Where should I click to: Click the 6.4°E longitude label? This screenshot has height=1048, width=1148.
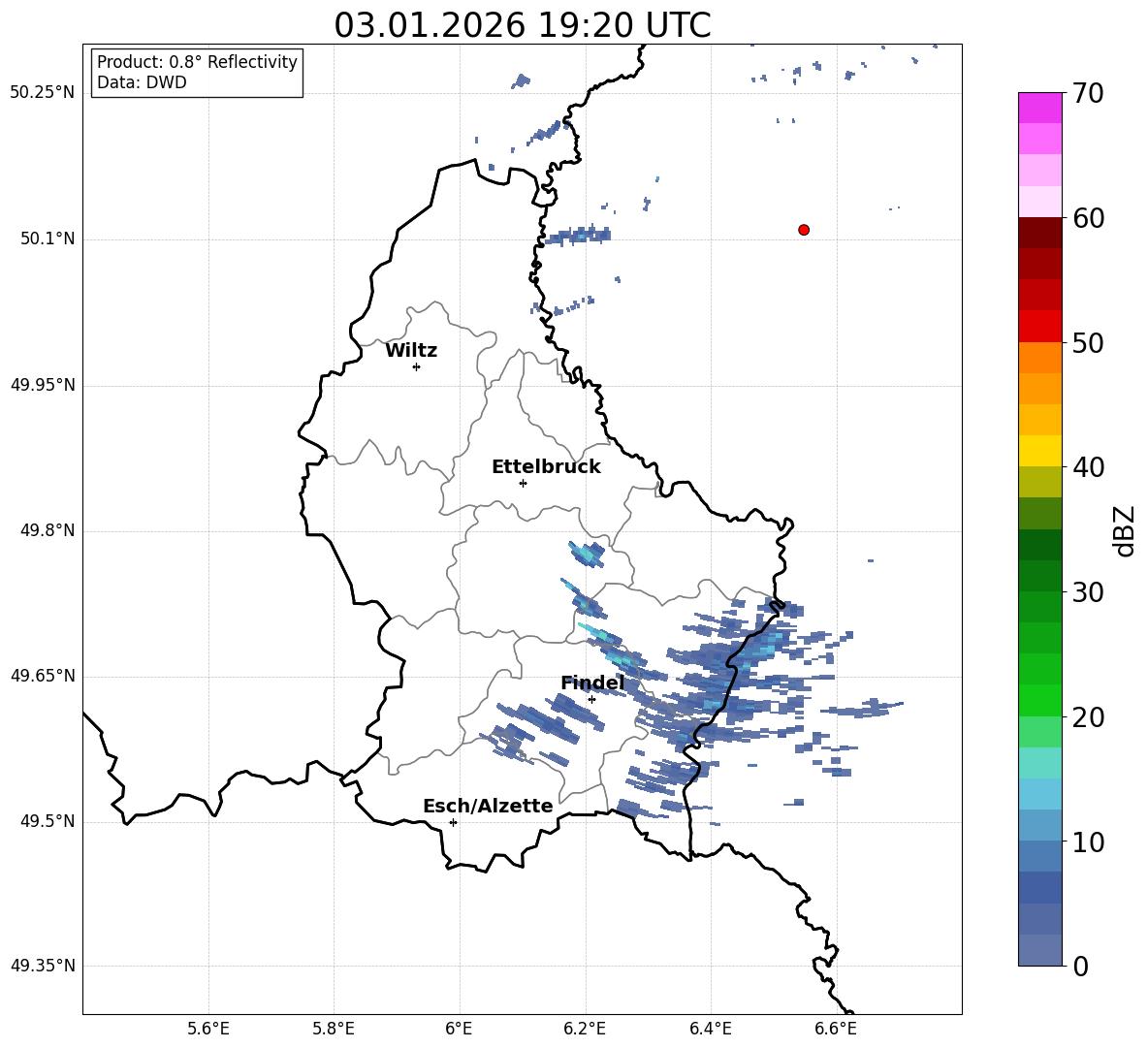click(710, 1030)
